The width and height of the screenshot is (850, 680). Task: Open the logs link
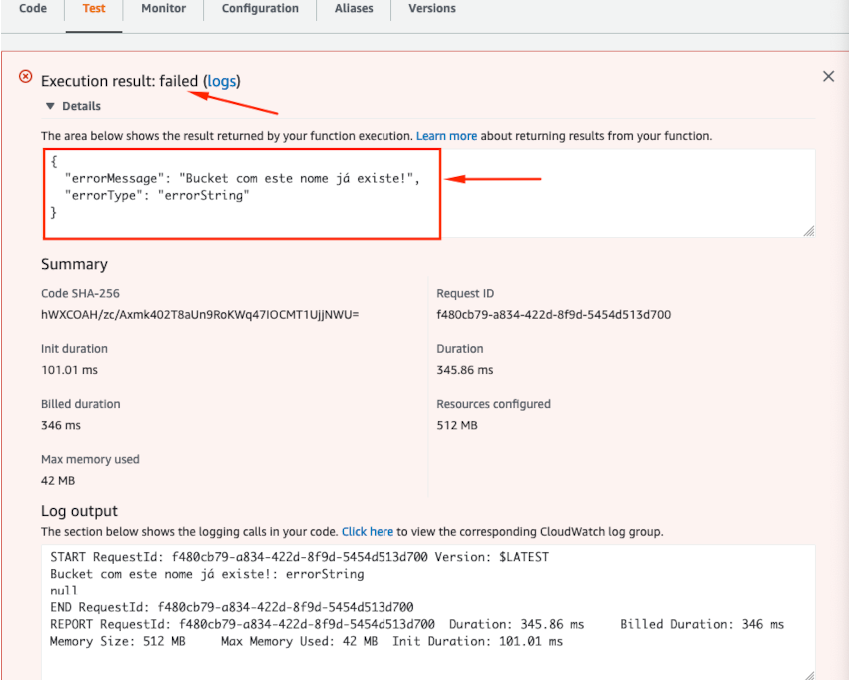pos(221,81)
